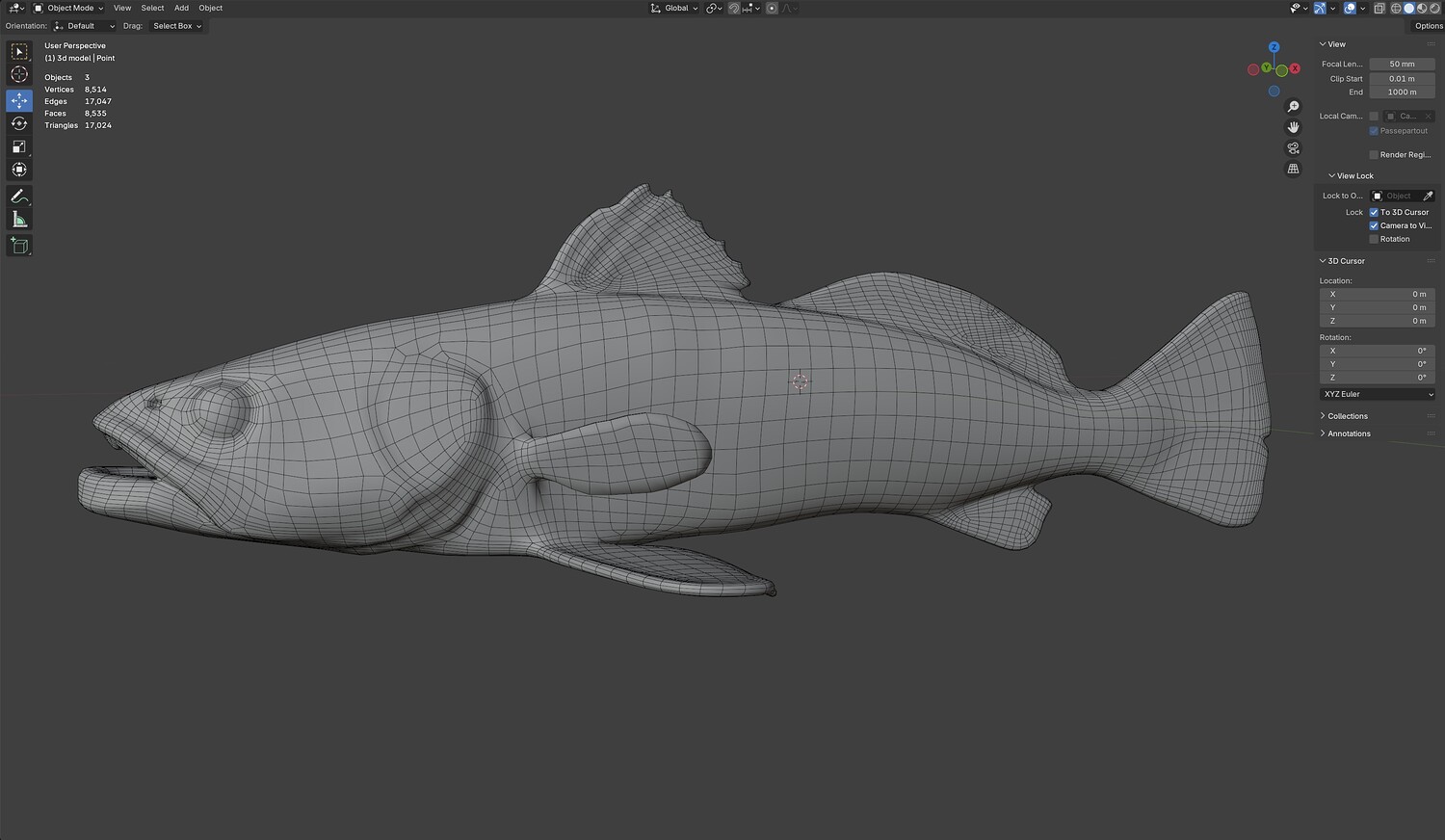Open the Global transform orientation dropdown

tap(674, 8)
